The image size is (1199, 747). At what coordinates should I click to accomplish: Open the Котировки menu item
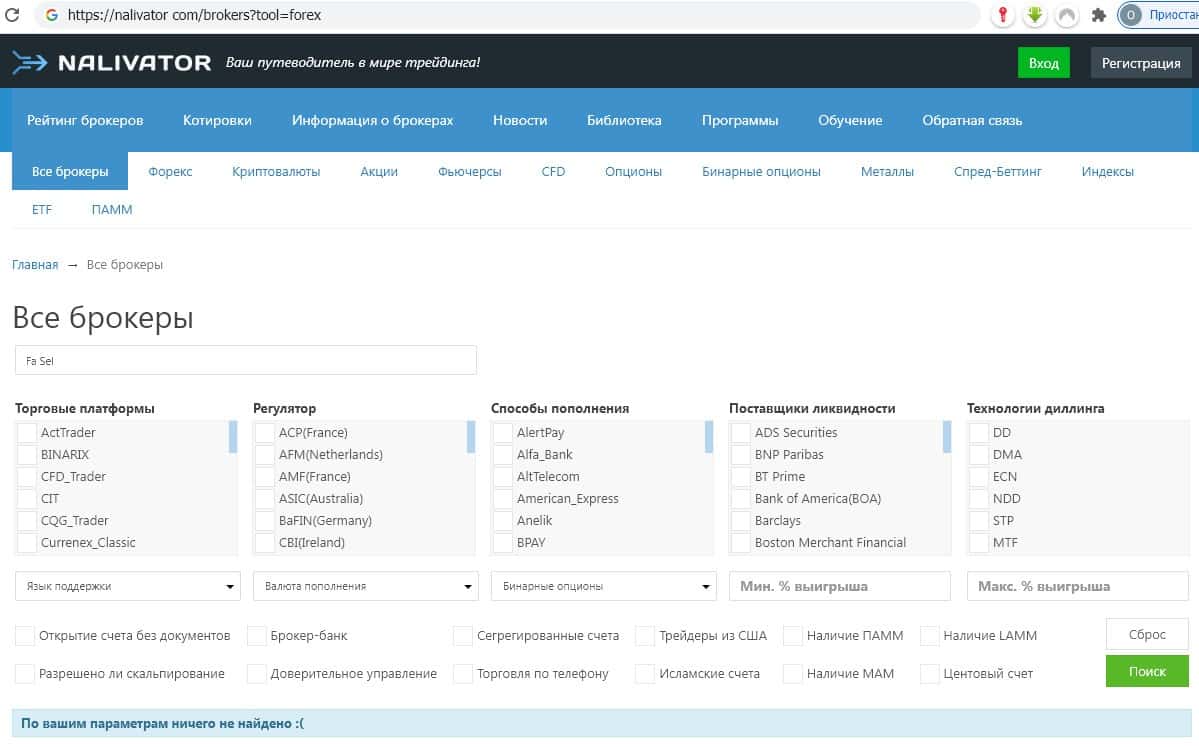click(217, 120)
